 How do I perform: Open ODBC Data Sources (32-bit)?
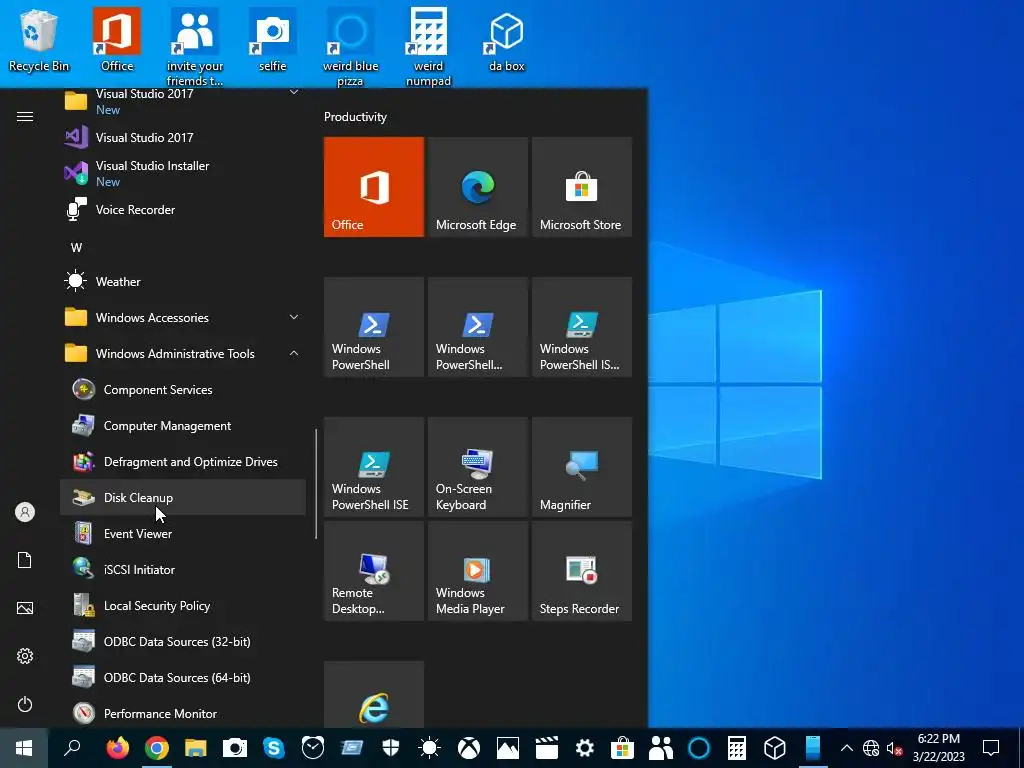click(x=183, y=641)
